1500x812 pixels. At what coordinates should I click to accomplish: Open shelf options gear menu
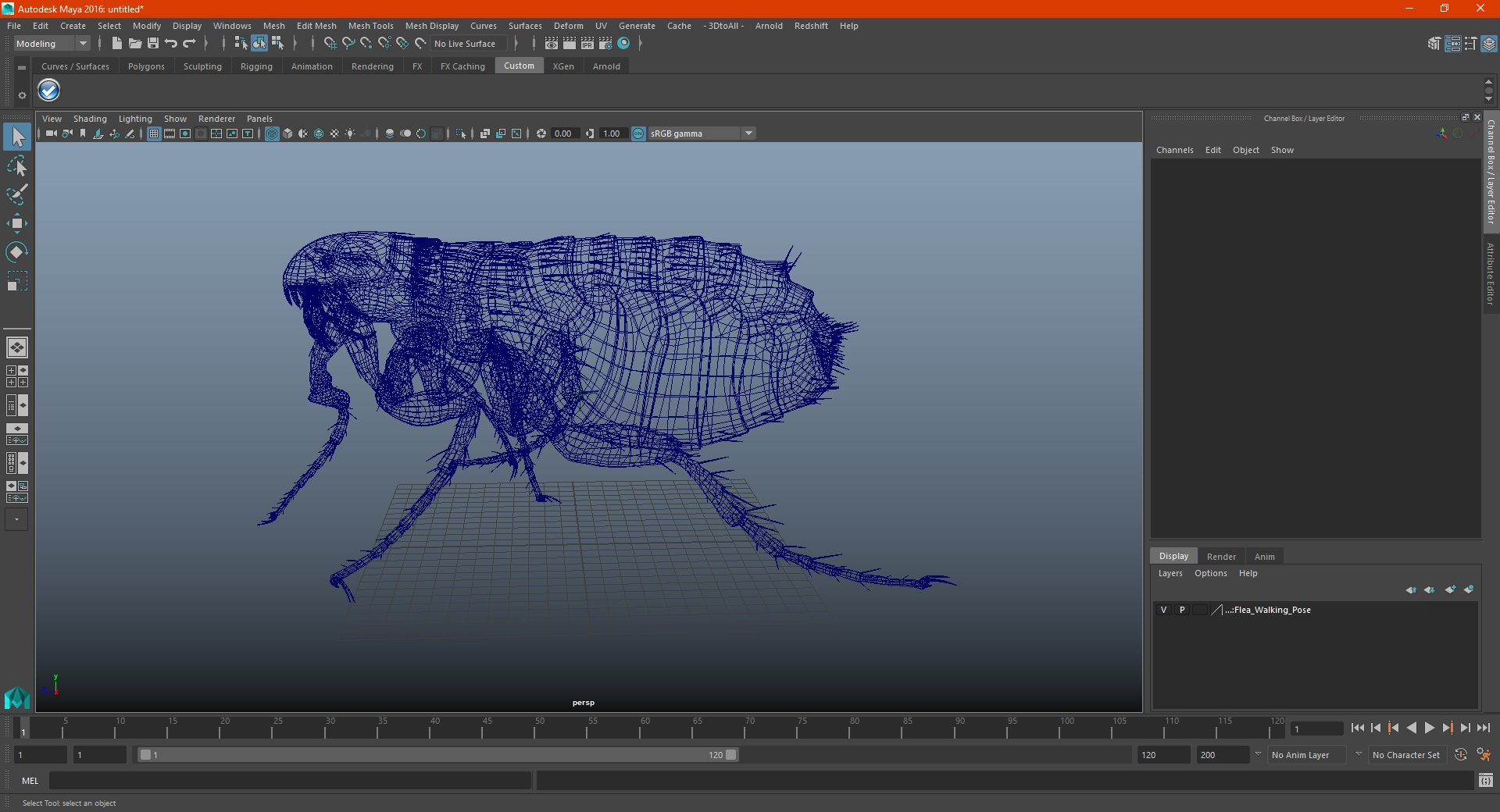(x=22, y=95)
